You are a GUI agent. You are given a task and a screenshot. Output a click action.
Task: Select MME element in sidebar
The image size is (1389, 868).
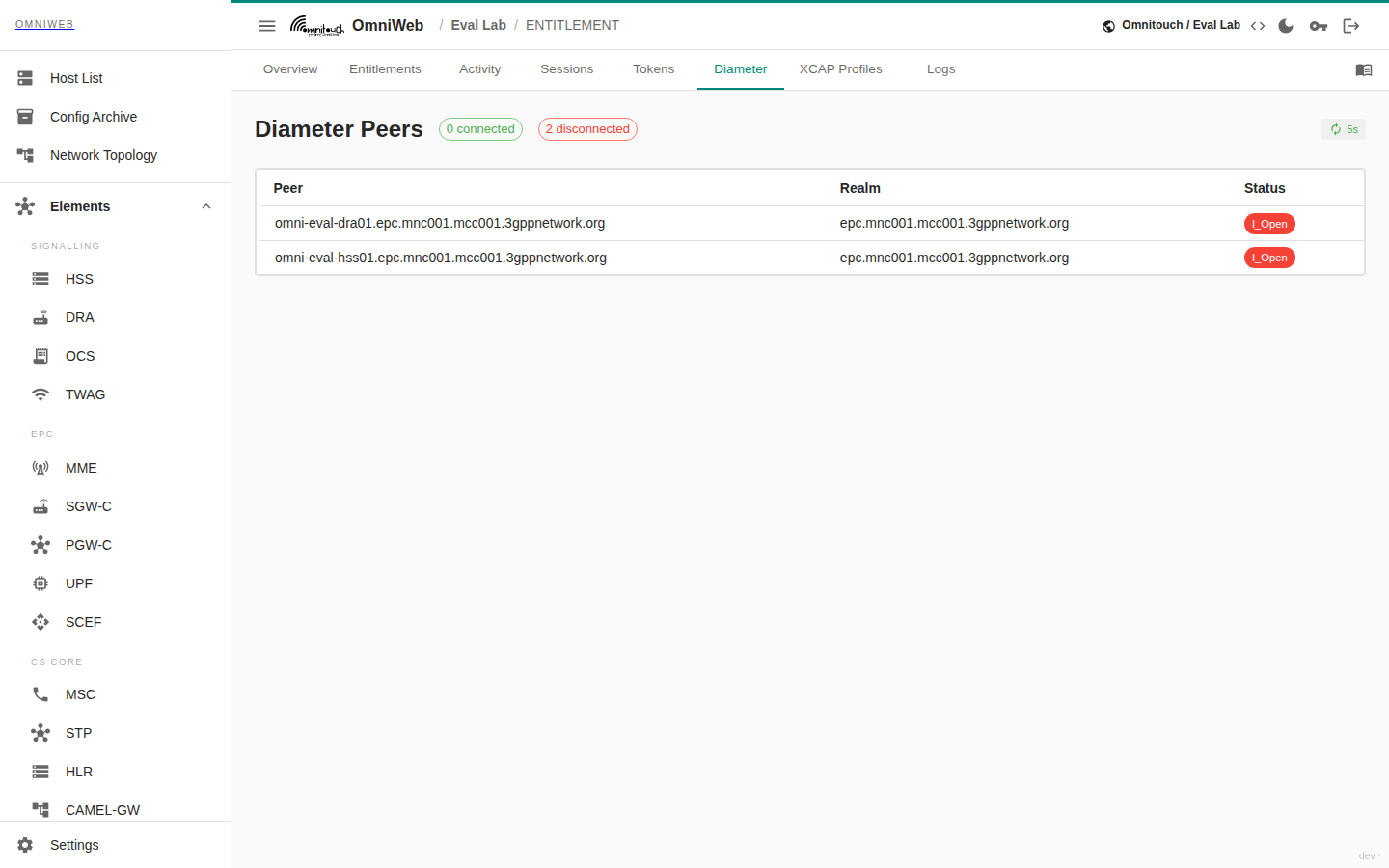point(116,468)
